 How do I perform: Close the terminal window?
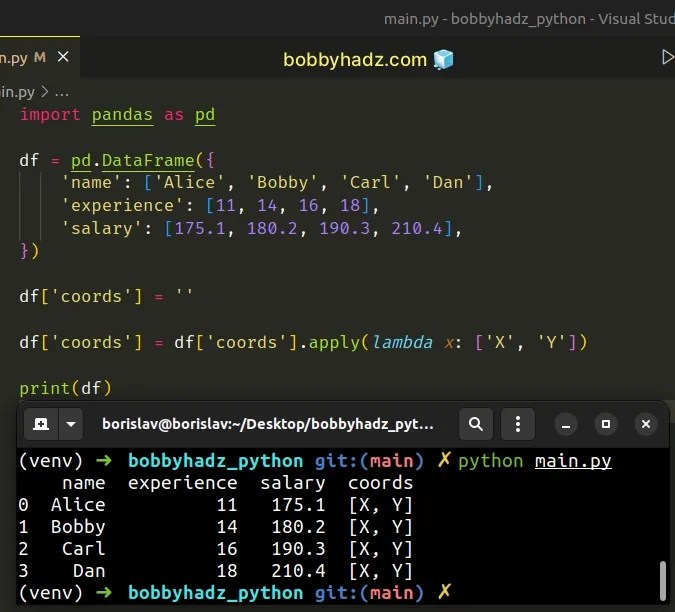[x=646, y=424]
